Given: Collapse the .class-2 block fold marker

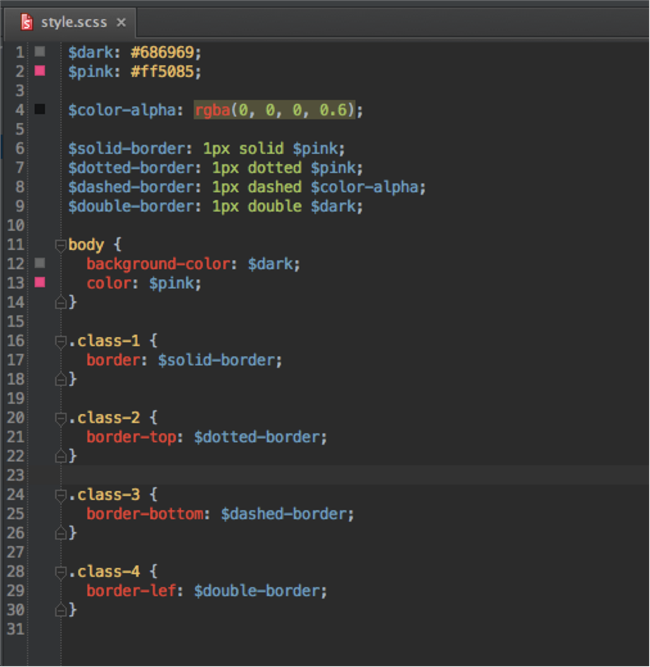Looking at the screenshot, I should (x=60, y=418).
